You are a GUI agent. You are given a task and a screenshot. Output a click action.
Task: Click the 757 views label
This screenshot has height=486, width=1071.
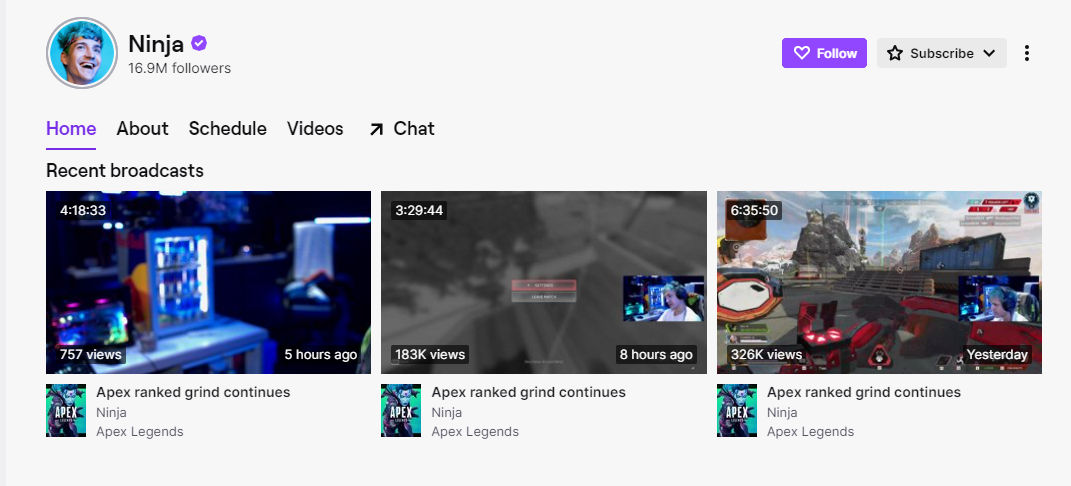pos(90,354)
